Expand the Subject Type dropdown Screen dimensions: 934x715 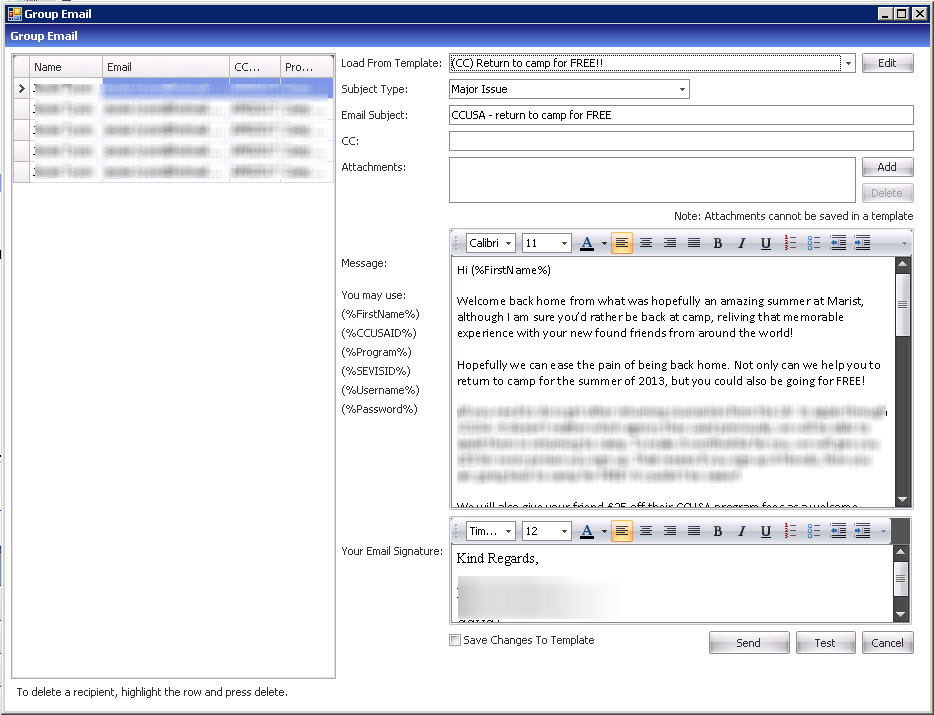[682, 89]
